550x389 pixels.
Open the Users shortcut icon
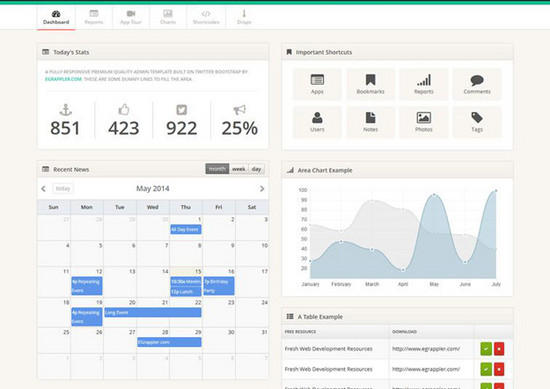point(317,122)
